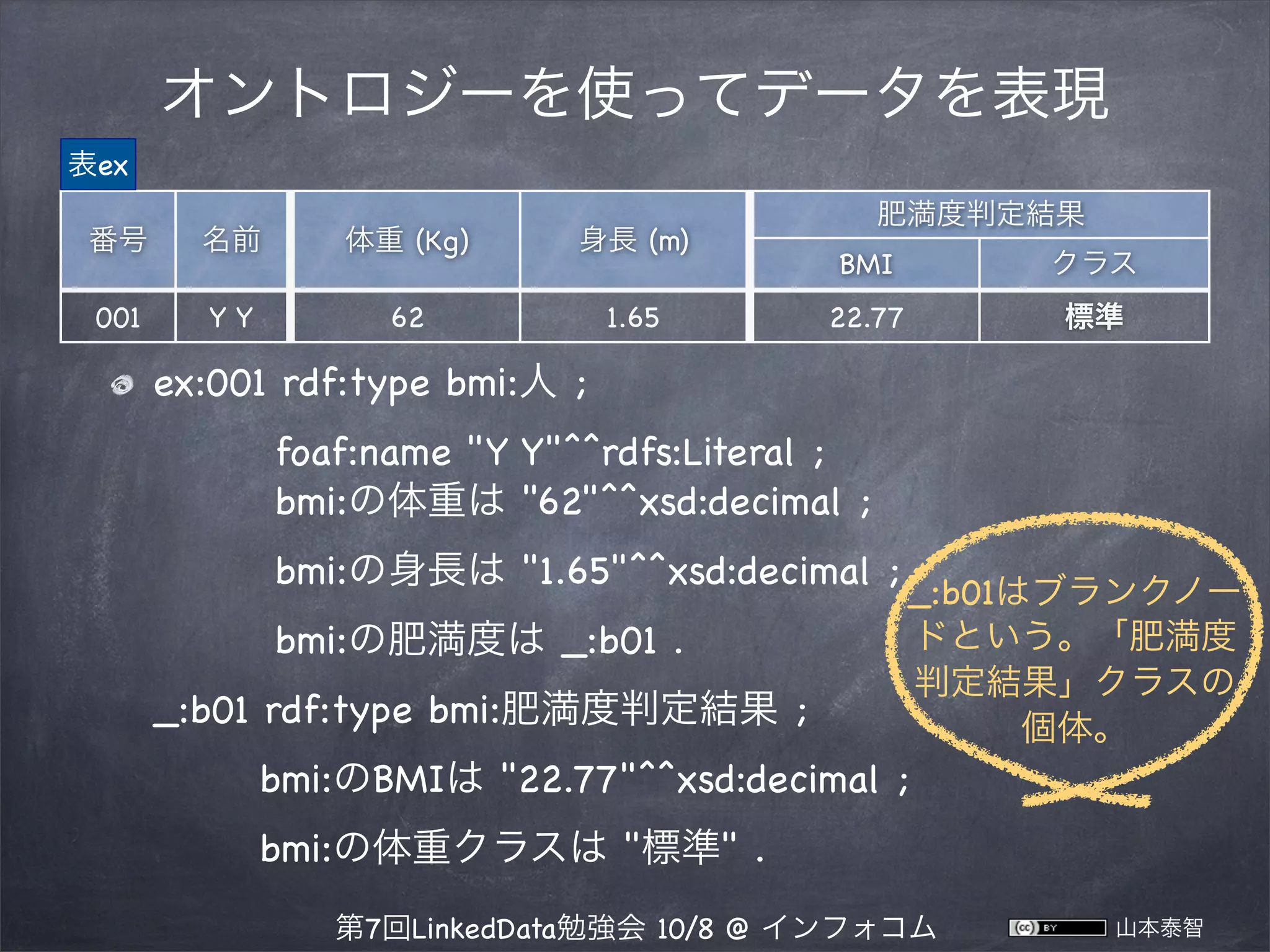Click the bmi:の体重クラスは "標準" line
The image size is (1270, 952).
click(512, 848)
